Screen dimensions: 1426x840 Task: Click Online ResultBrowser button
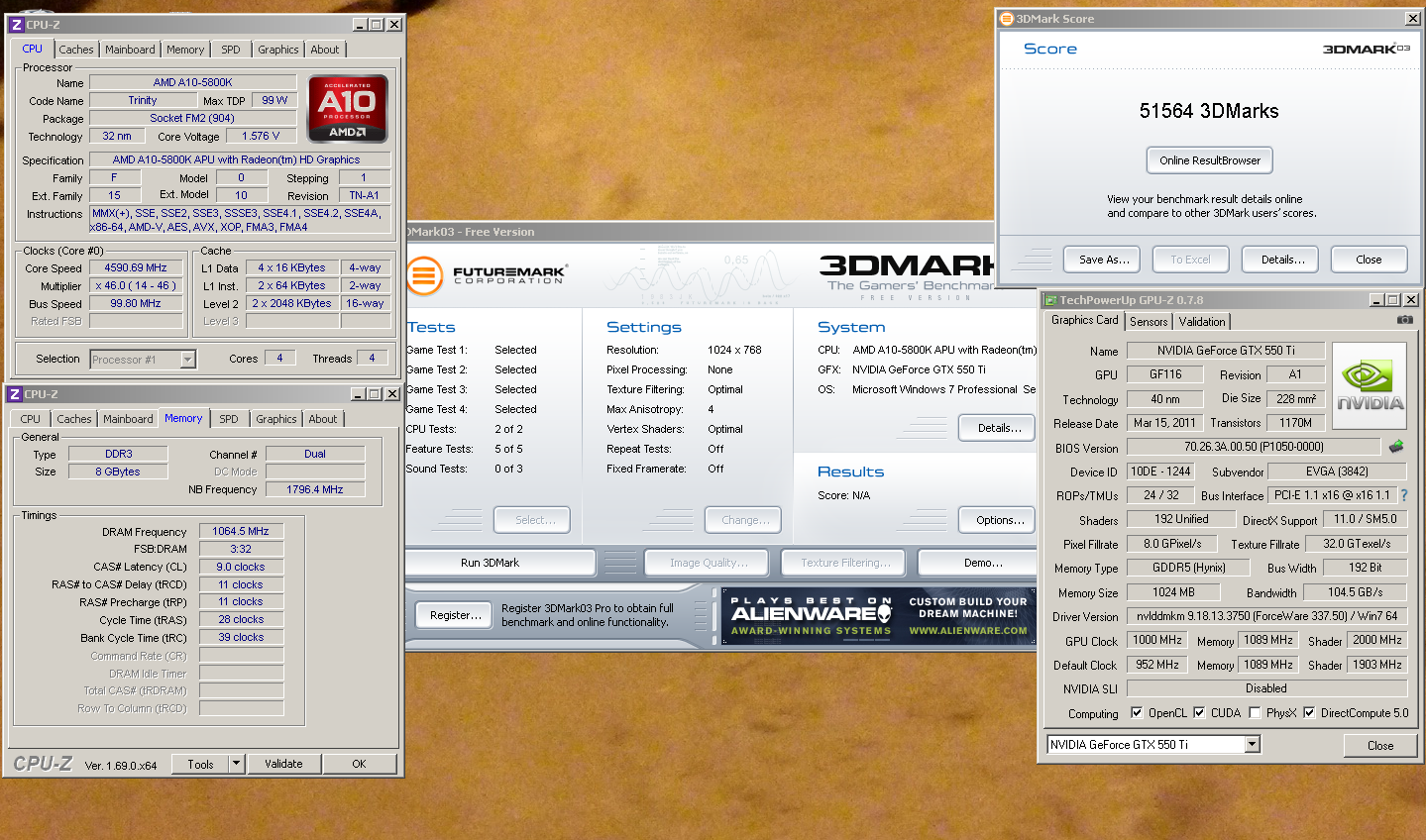tap(1210, 160)
